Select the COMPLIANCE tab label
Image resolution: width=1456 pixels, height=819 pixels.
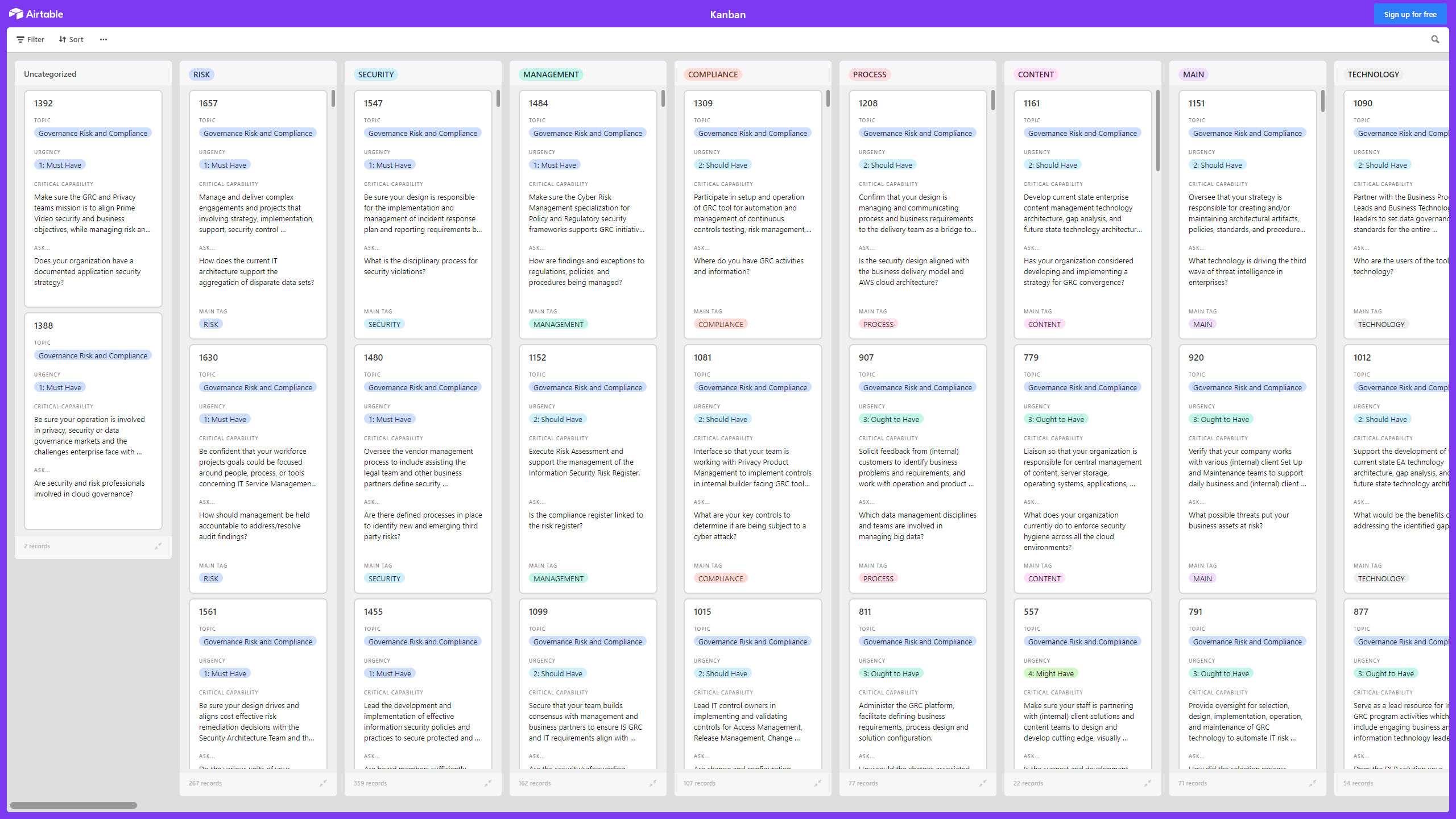tap(712, 73)
